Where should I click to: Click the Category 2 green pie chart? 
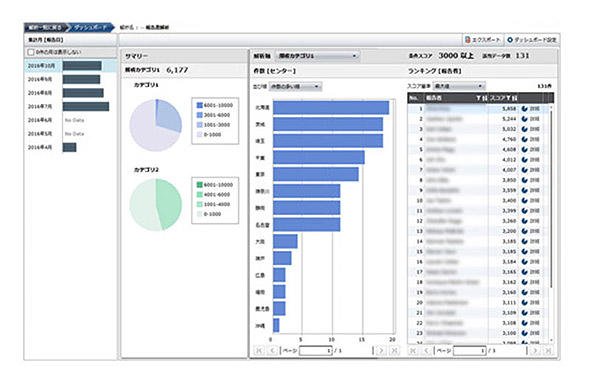click(x=156, y=205)
